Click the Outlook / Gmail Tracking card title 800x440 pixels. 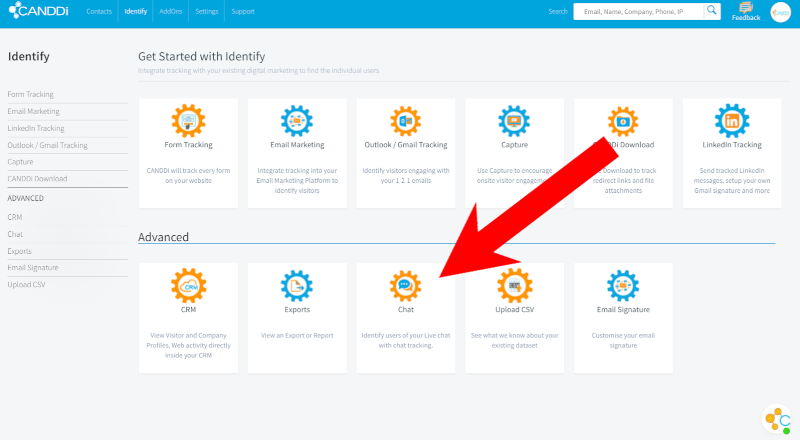click(x=406, y=144)
